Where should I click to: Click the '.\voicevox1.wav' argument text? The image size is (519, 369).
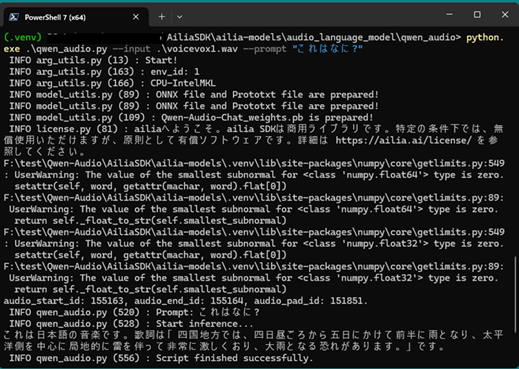point(197,49)
